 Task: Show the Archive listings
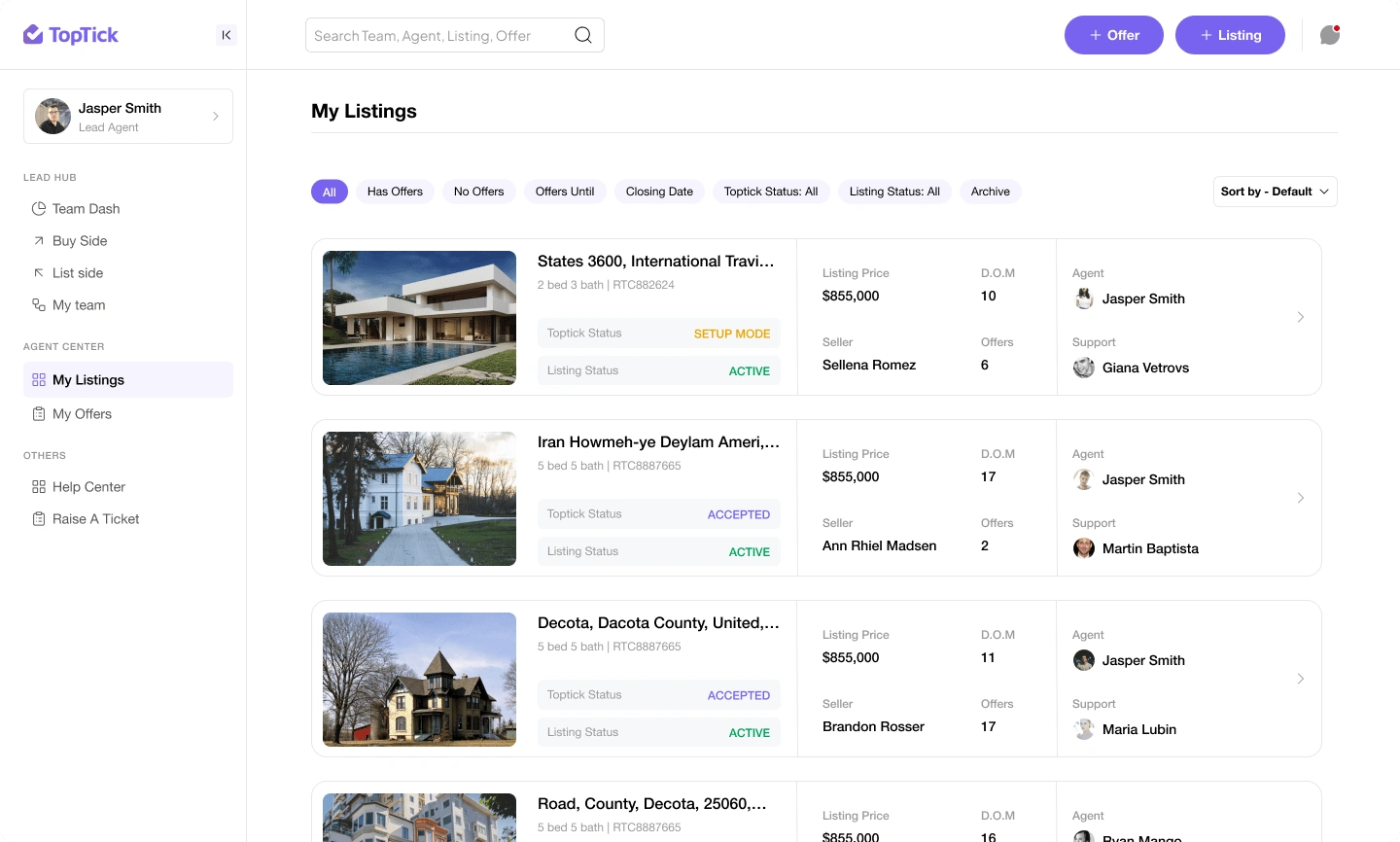tap(991, 192)
